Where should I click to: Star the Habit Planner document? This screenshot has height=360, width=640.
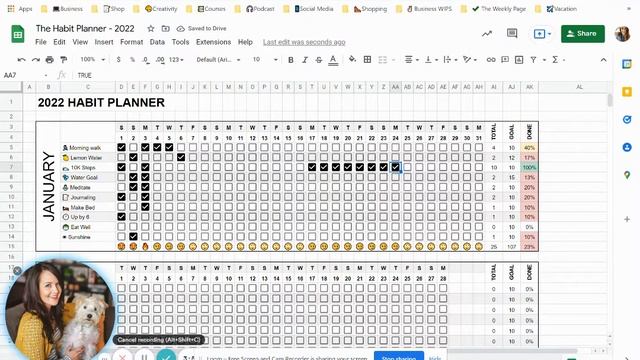151,29
